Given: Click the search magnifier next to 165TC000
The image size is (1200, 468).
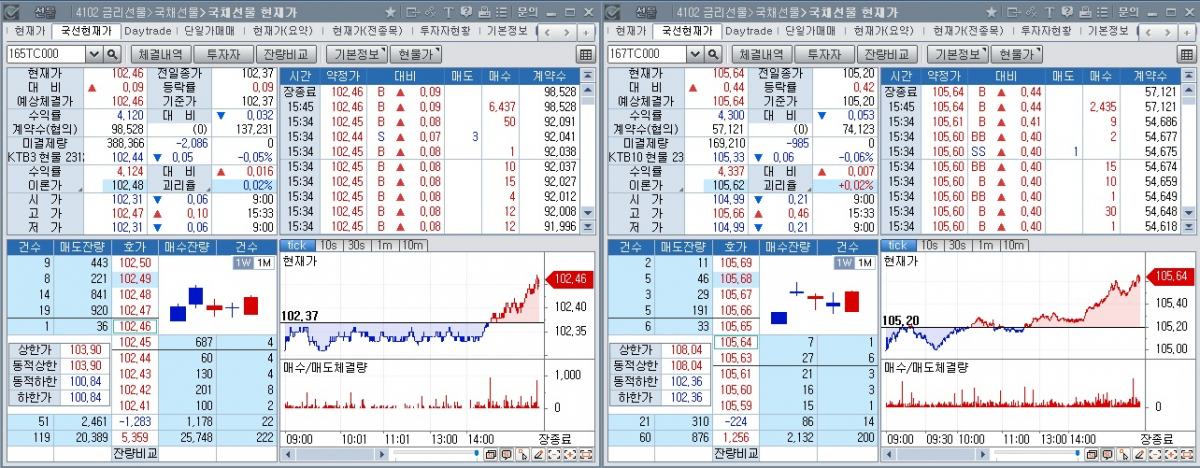Looking at the screenshot, I should pyautogui.click(x=112, y=54).
